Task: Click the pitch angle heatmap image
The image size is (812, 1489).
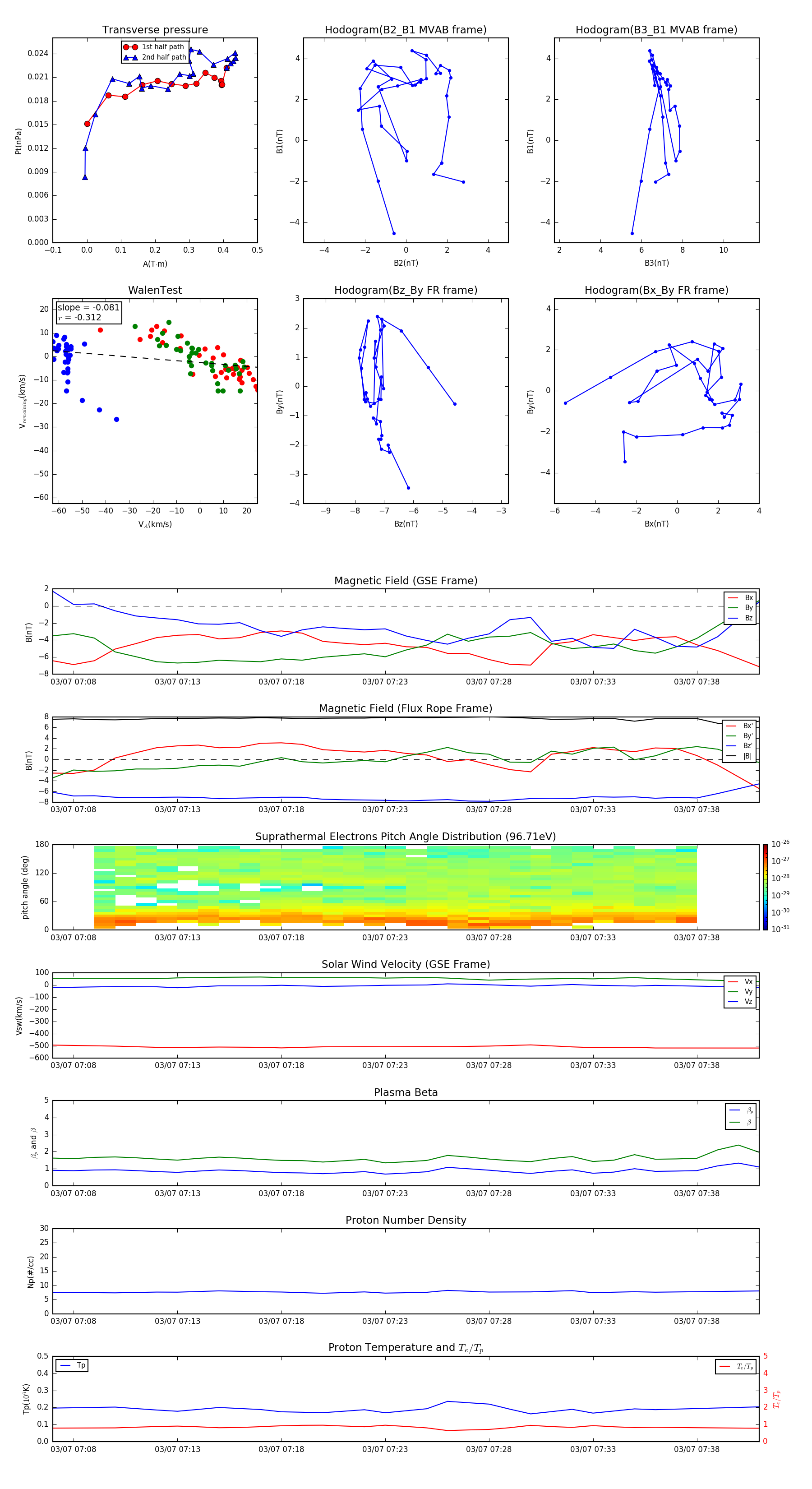Action: 395,887
